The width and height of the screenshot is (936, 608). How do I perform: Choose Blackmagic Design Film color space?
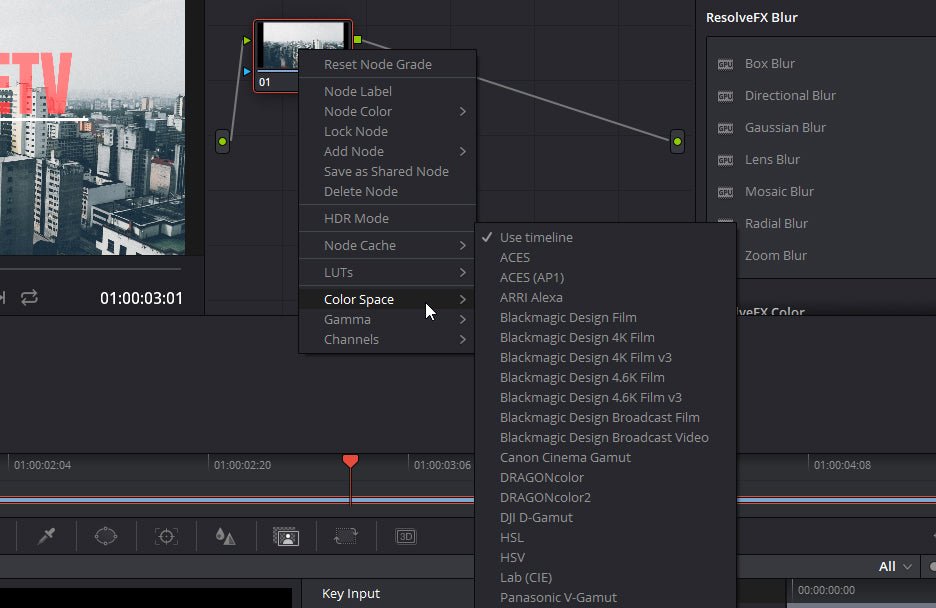[605, 317]
